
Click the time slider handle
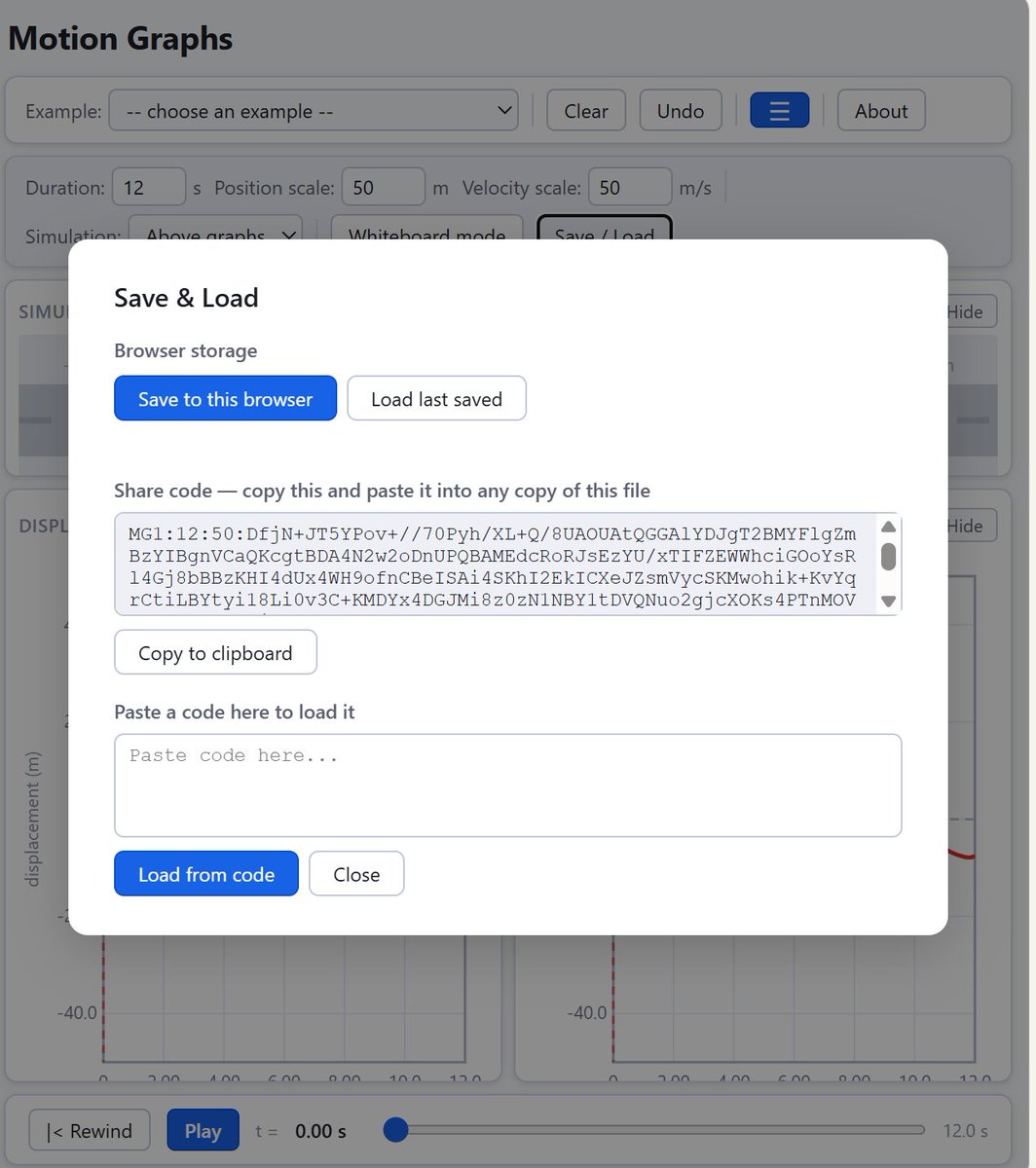coord(396,1130)
